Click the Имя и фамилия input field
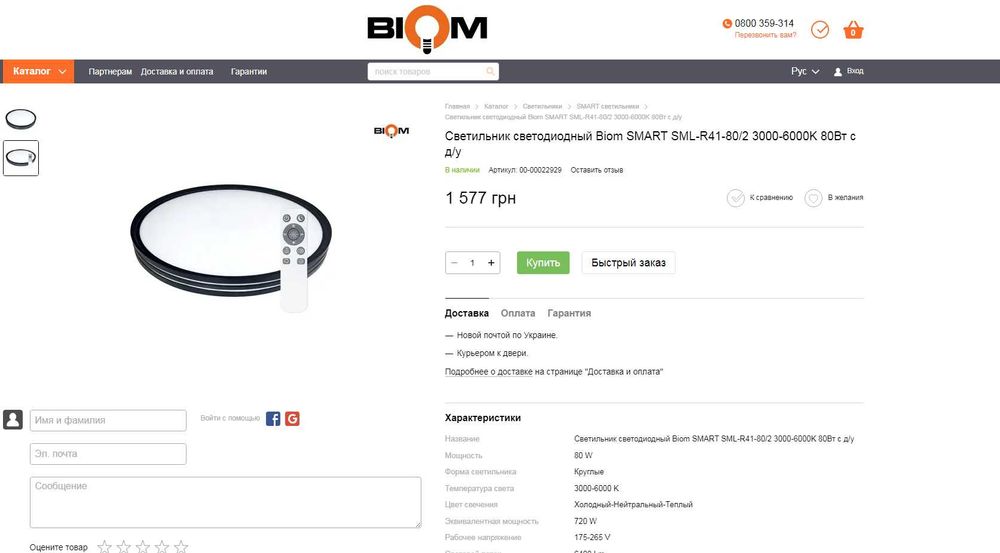This screenshot has height=553, width=1000. click(x=108, y=420)
